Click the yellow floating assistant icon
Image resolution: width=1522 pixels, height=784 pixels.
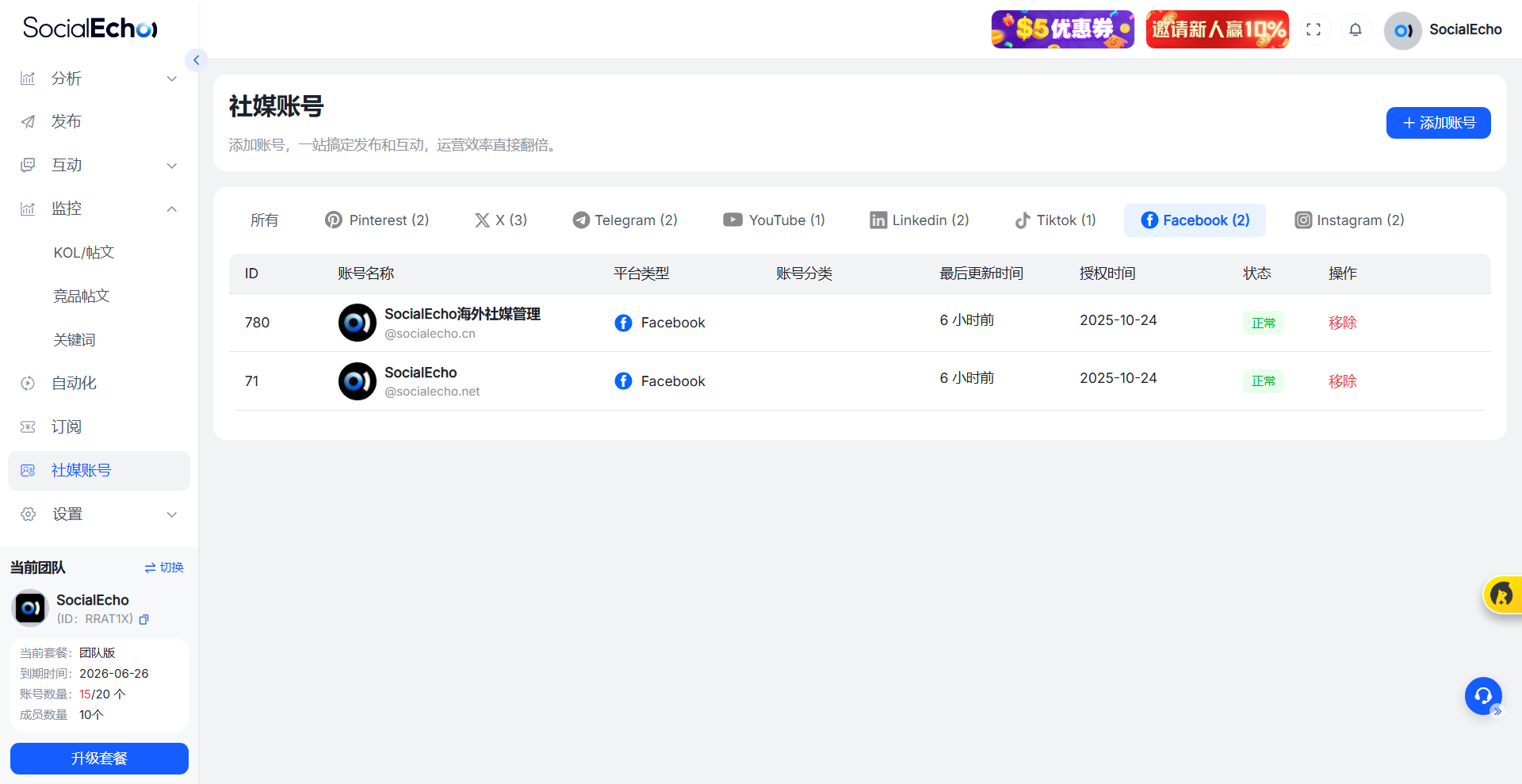pyautogui.click(x=1502, y=595)
